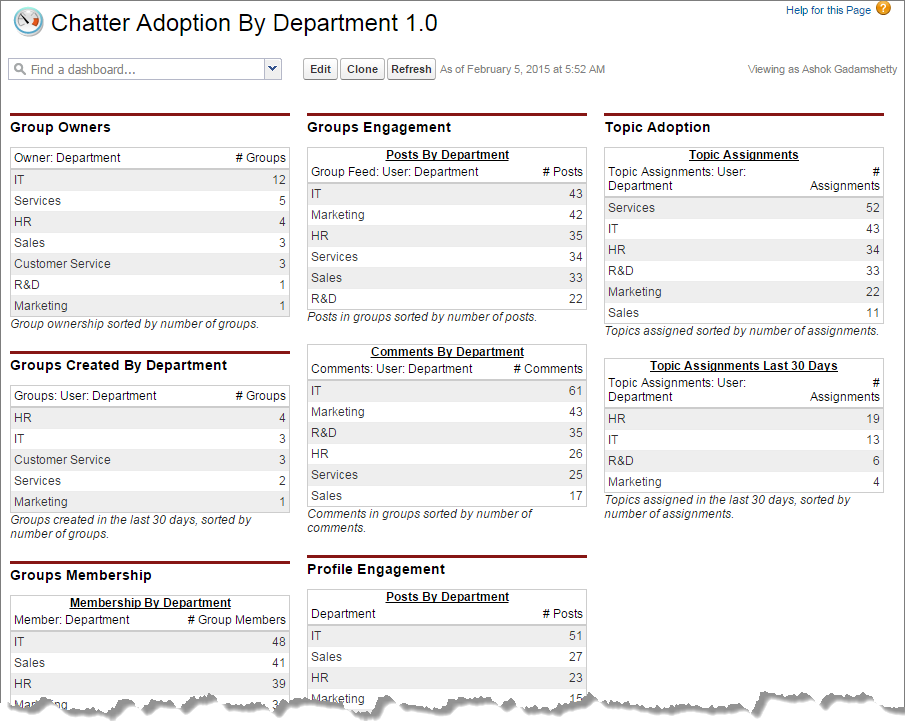The height and width of the screenshot is (721, 905).
Task: Click the "Groups Created By Department" heading
Action: point(119,365)
